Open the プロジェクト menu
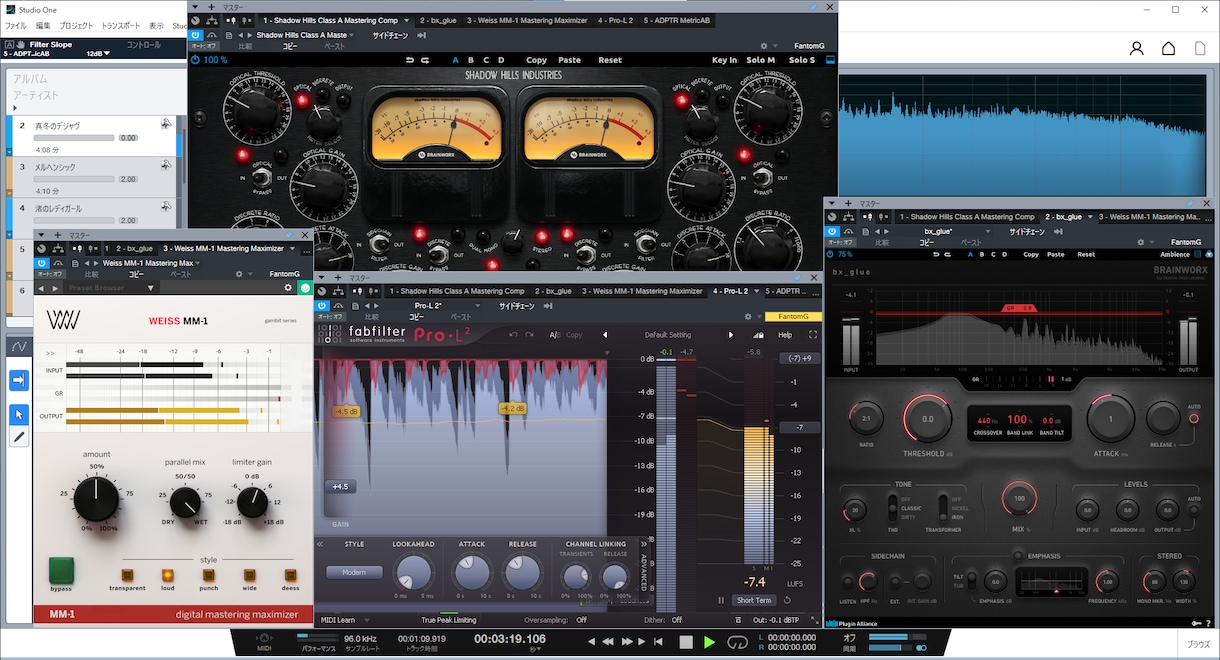1220x660 pixels. (76, 24)
